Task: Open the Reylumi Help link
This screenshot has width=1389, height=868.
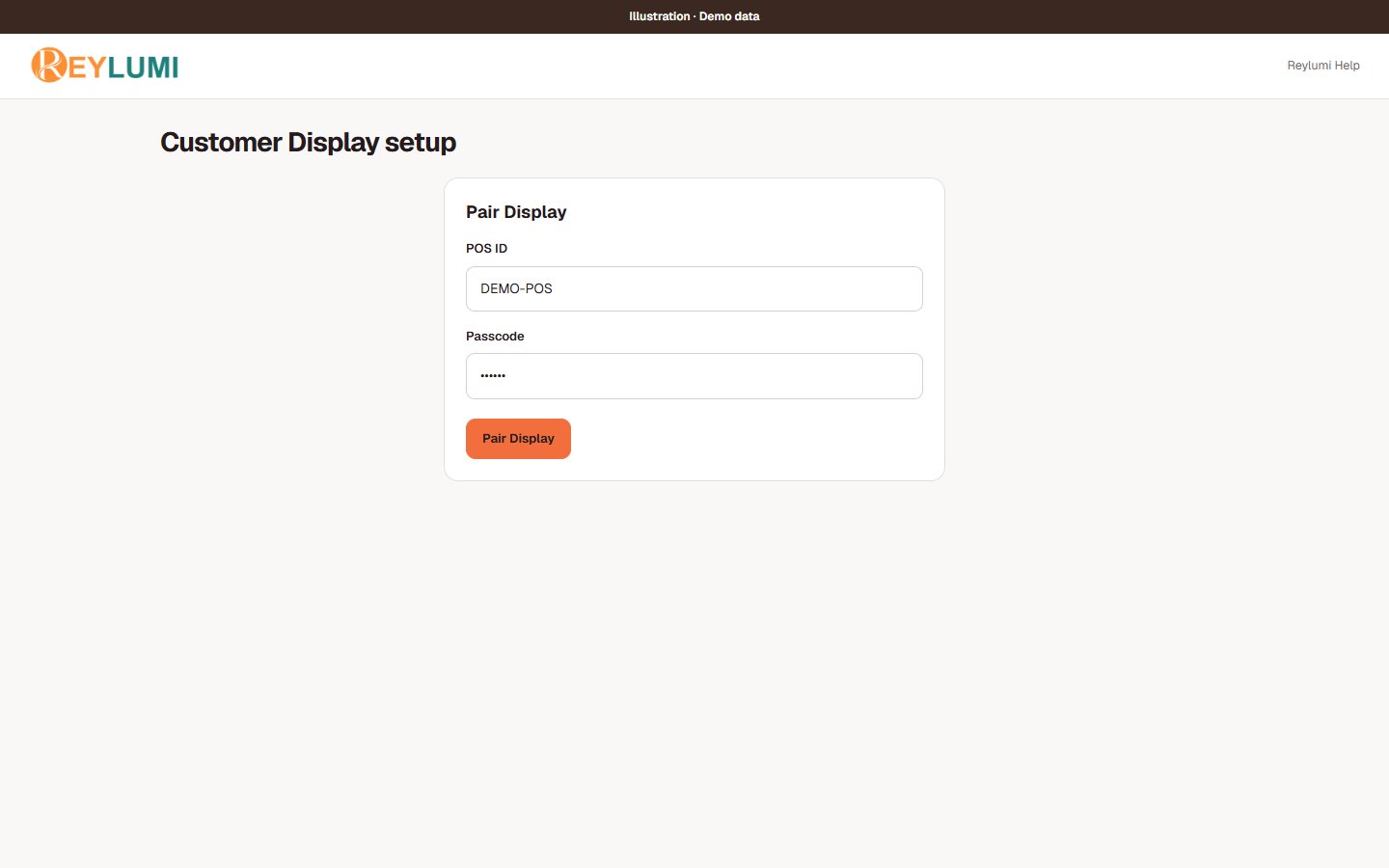Action: [x=1322, y=66]
